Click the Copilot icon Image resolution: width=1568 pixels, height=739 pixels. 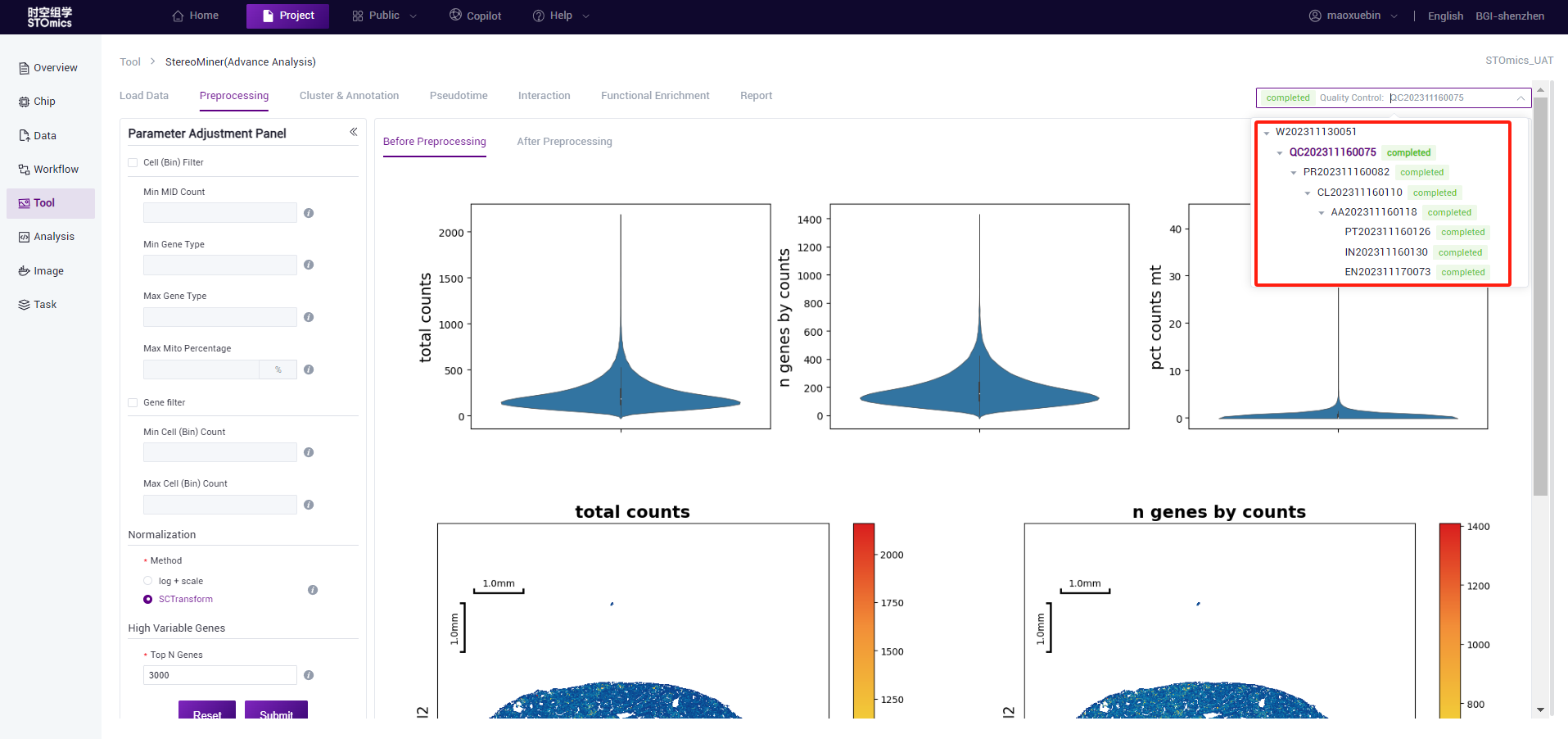(x=455, y=15)
